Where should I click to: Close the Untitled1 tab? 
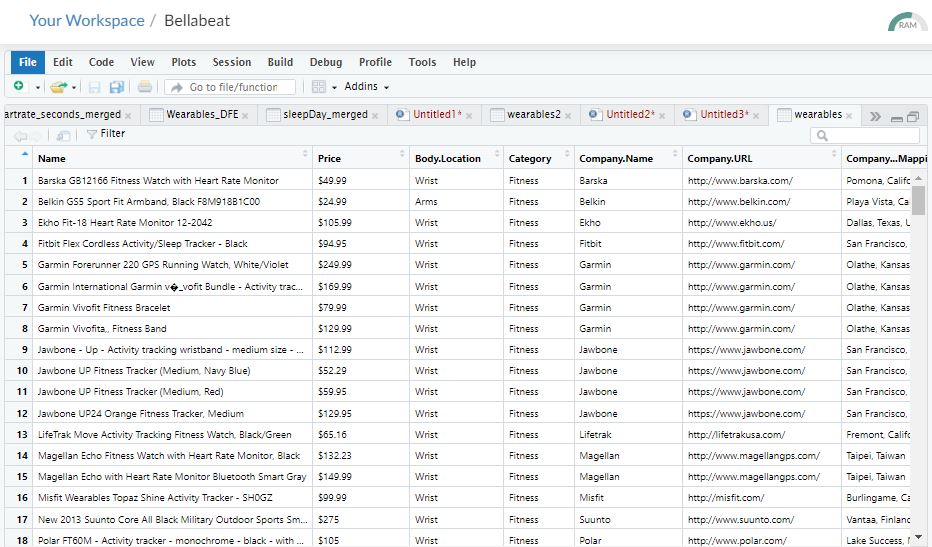(469, 116)
